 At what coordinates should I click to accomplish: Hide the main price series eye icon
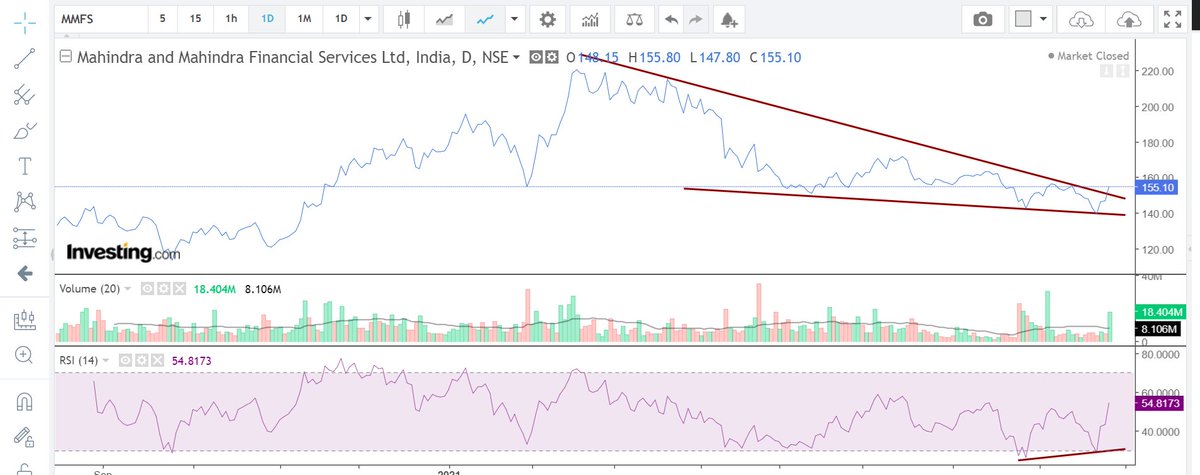click(x=537, y=58)
